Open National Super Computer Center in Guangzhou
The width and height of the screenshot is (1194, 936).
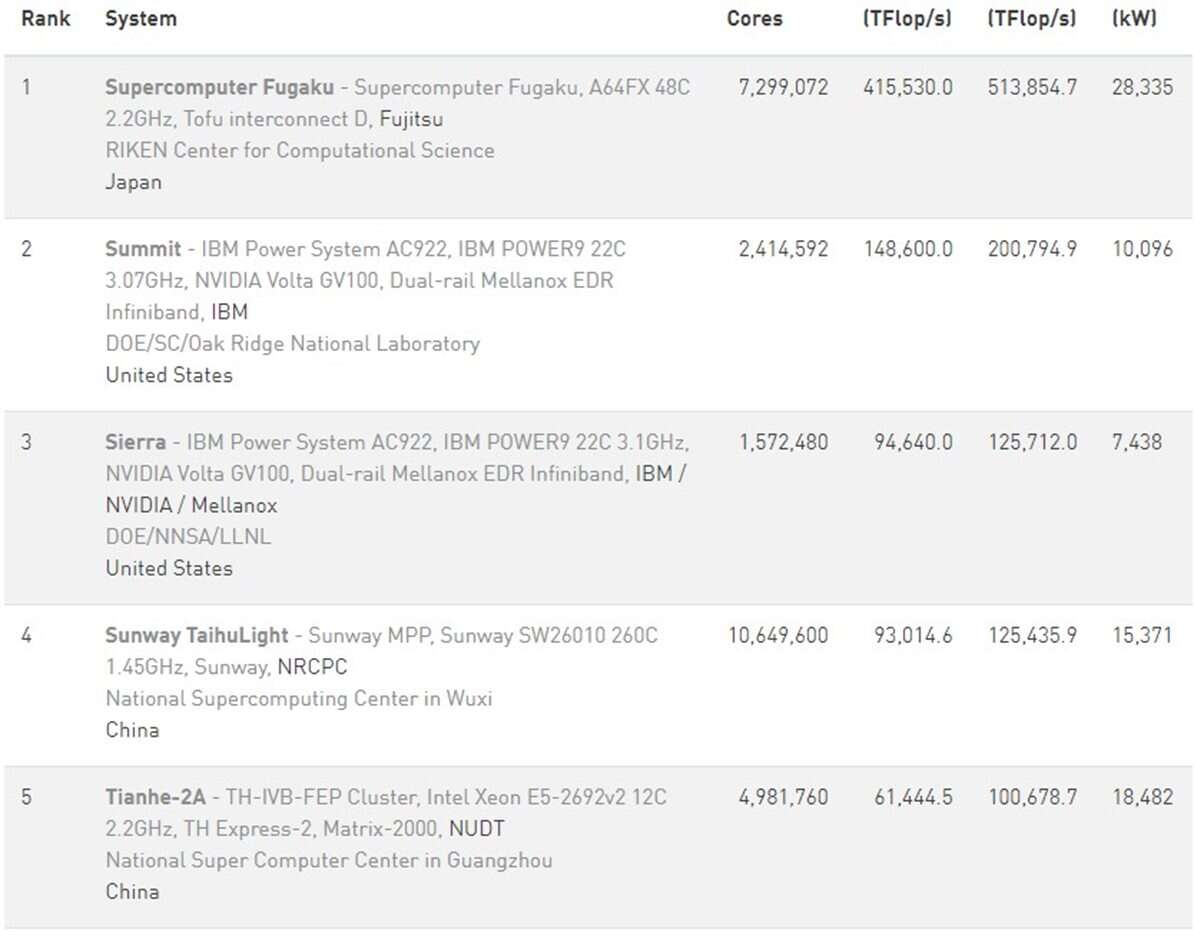click(x=328, y=860)
